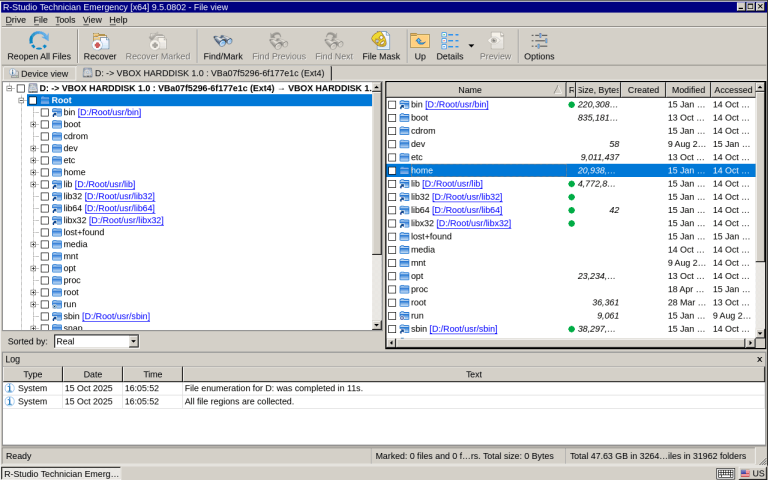Mark the home folder checkbox in file list

(x=392, y=171)
